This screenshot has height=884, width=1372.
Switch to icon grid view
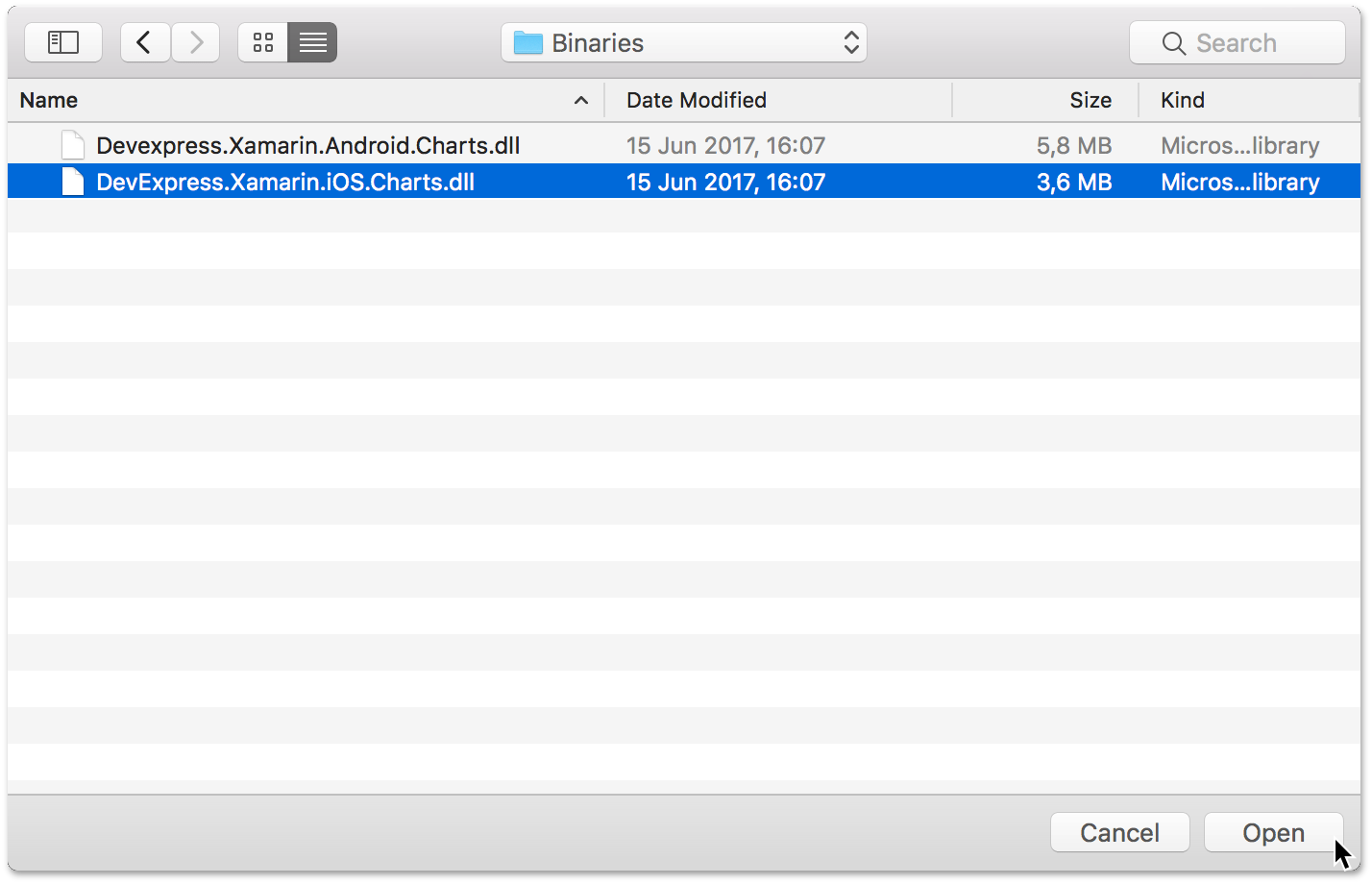pos(262,41)
